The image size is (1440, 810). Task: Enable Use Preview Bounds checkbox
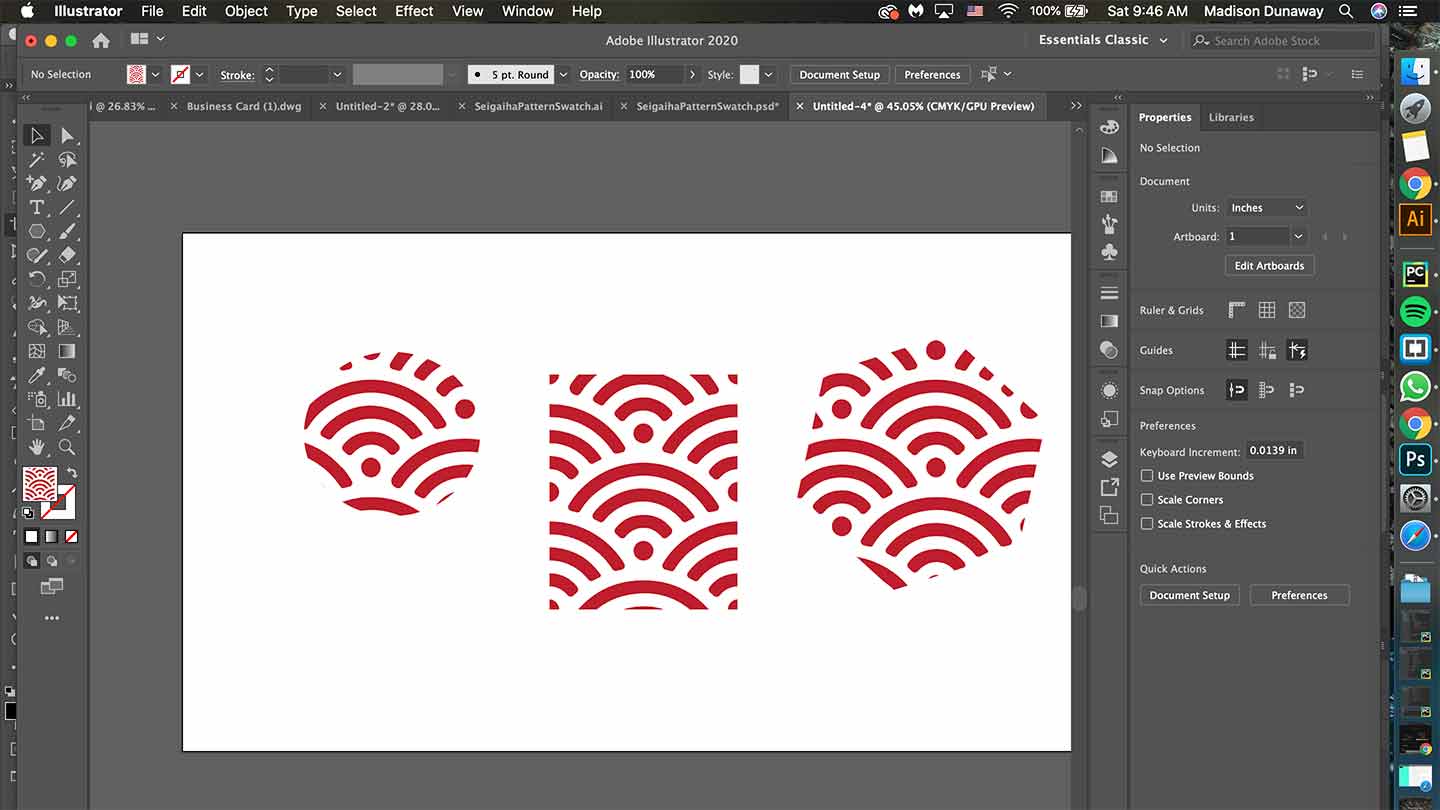(1147, 476)
